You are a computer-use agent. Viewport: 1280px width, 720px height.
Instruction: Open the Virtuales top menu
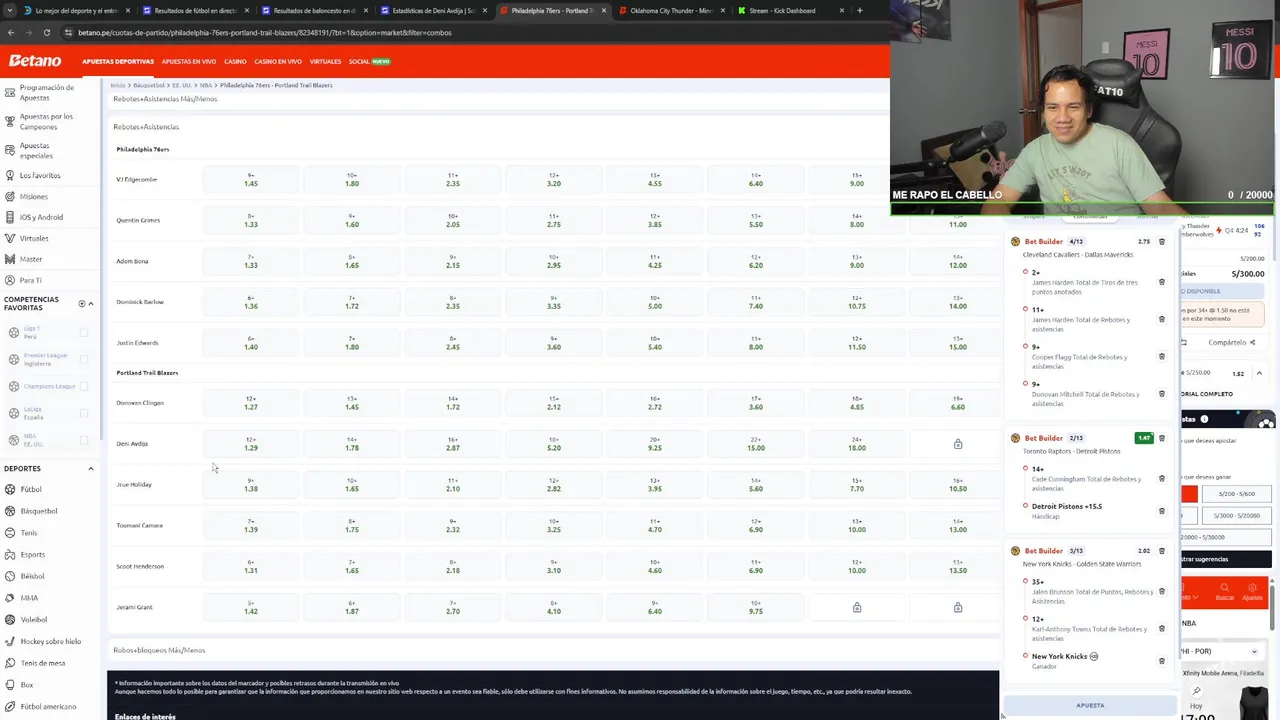[x=325, y=61]
